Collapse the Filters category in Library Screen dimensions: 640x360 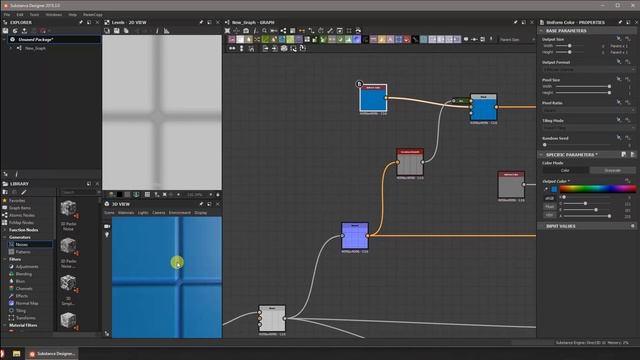pos(4,259)
